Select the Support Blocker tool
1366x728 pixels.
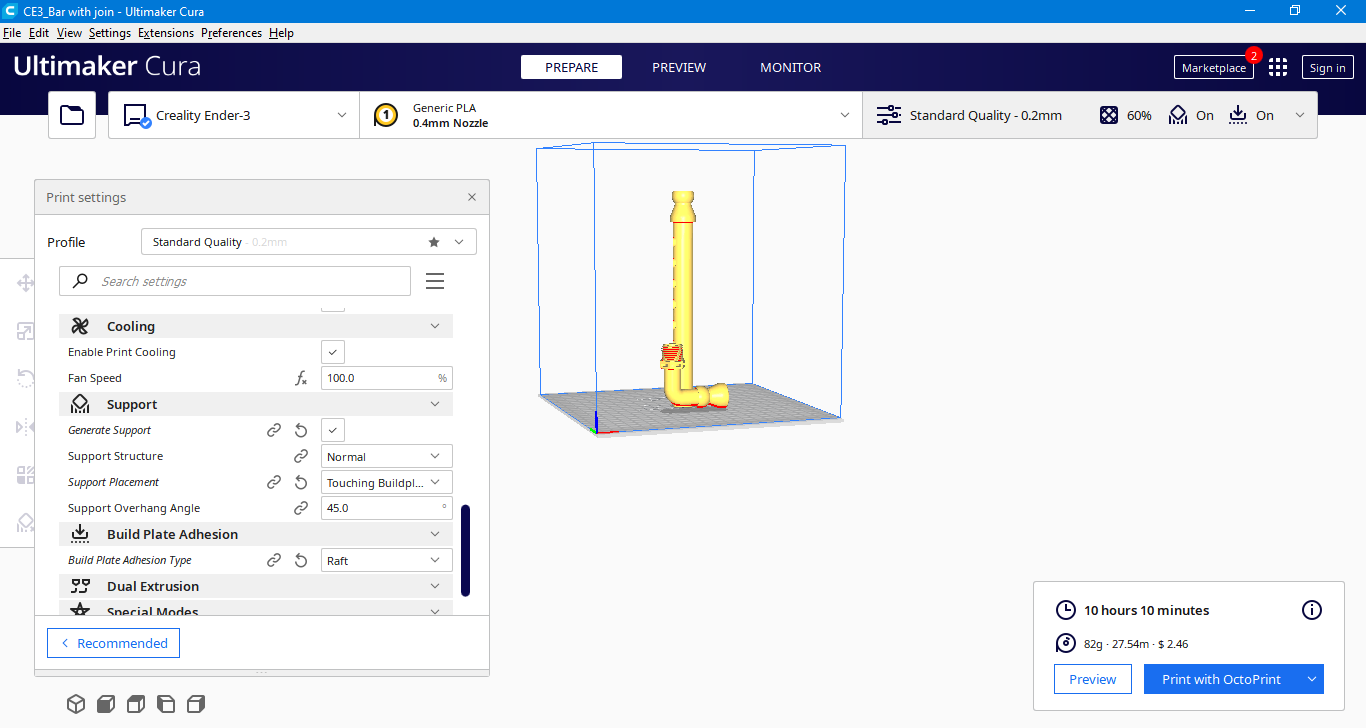[26, 523]
